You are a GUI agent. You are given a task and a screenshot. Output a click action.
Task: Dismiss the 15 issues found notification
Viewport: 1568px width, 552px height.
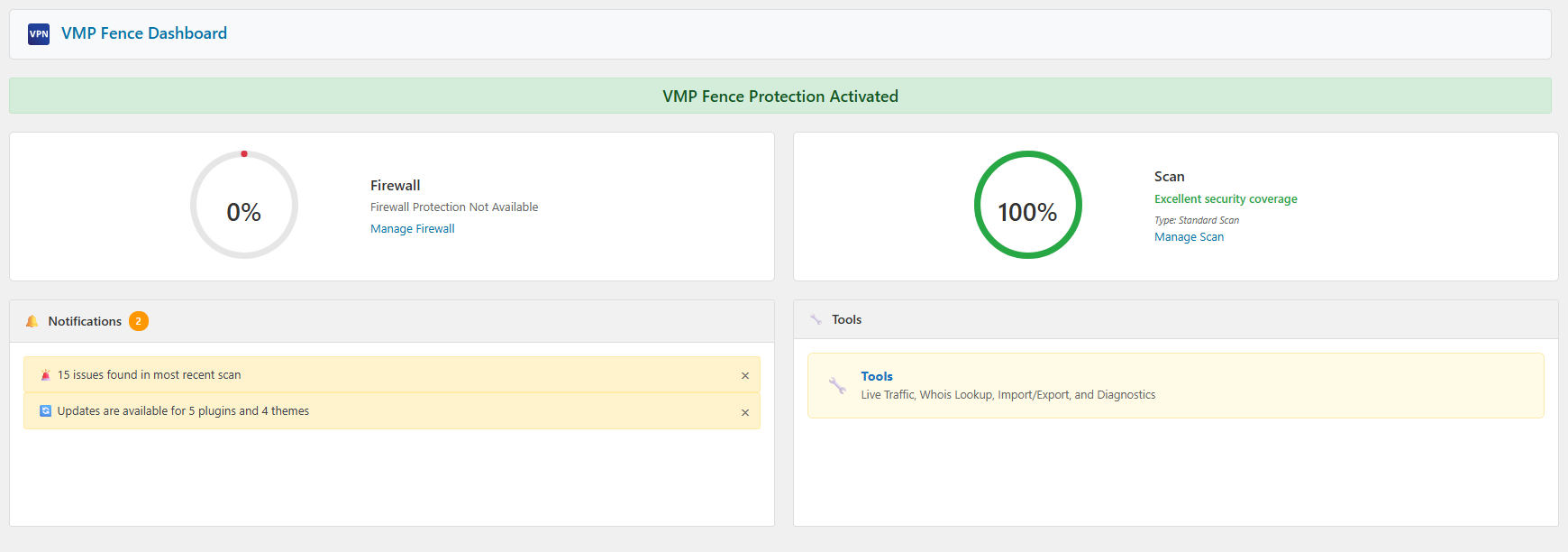coord(745,376)
